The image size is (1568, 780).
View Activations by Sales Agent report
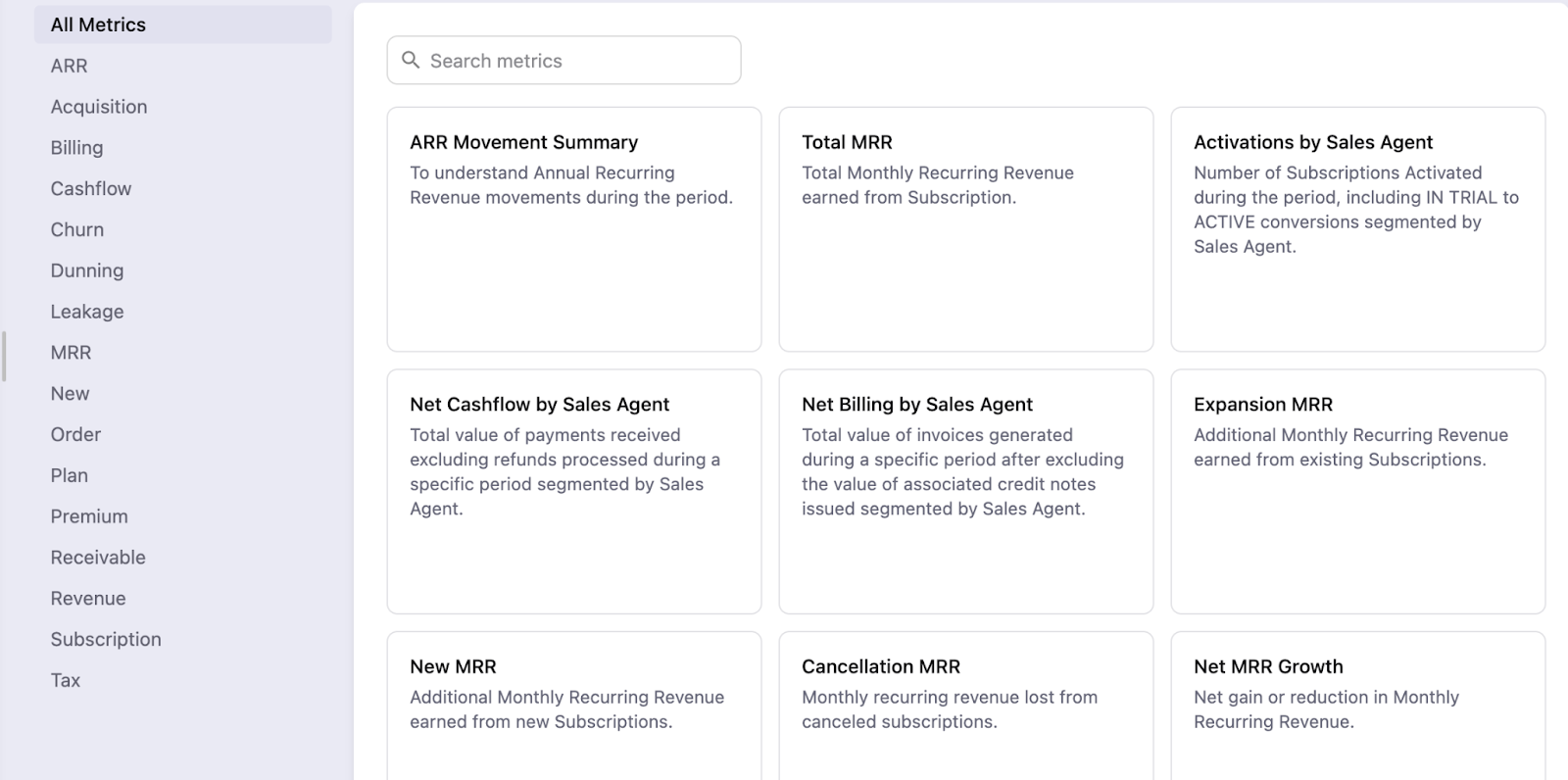click(x=1357, y=228)
